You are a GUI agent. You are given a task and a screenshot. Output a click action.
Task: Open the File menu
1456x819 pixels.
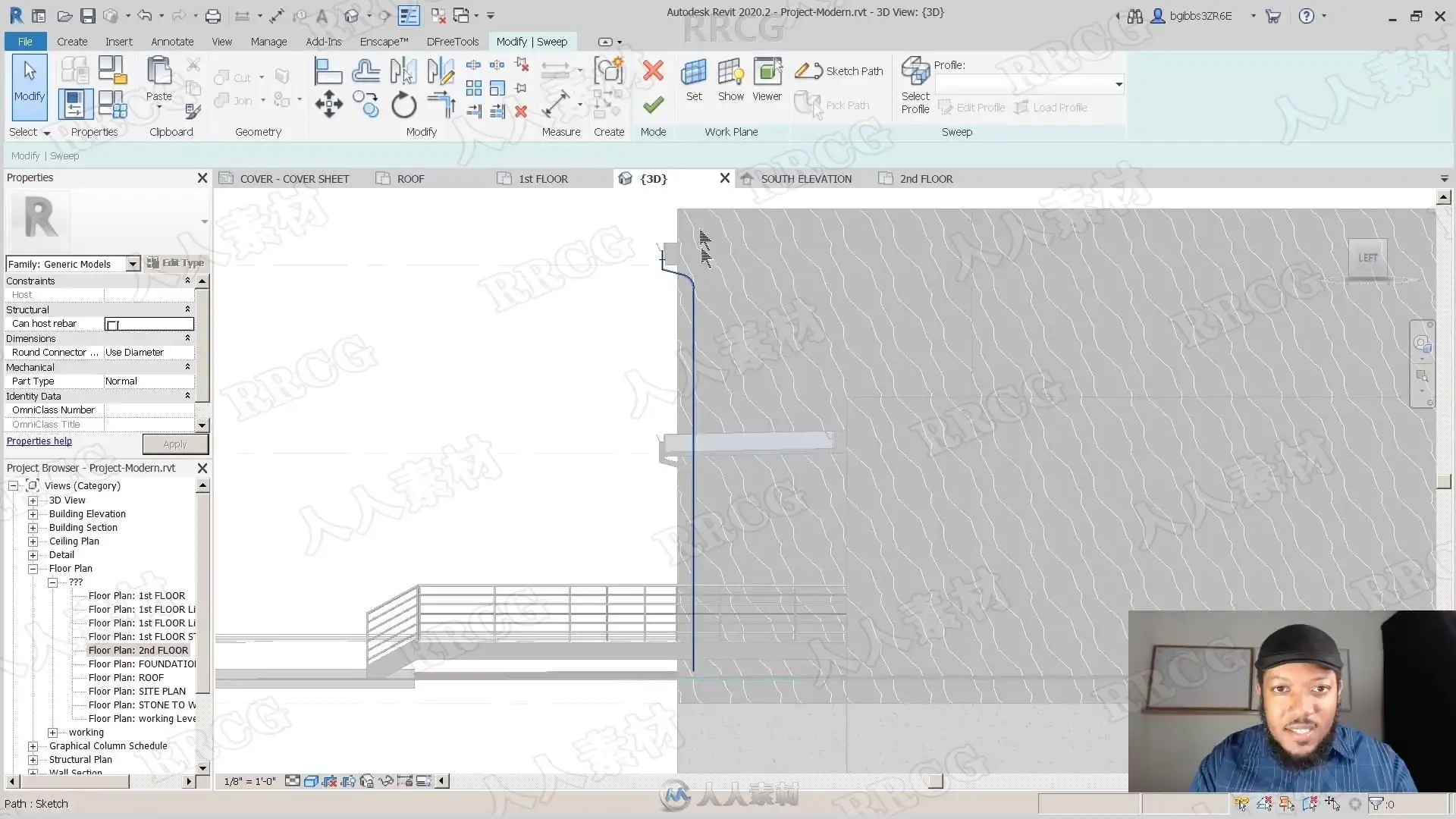25,42
